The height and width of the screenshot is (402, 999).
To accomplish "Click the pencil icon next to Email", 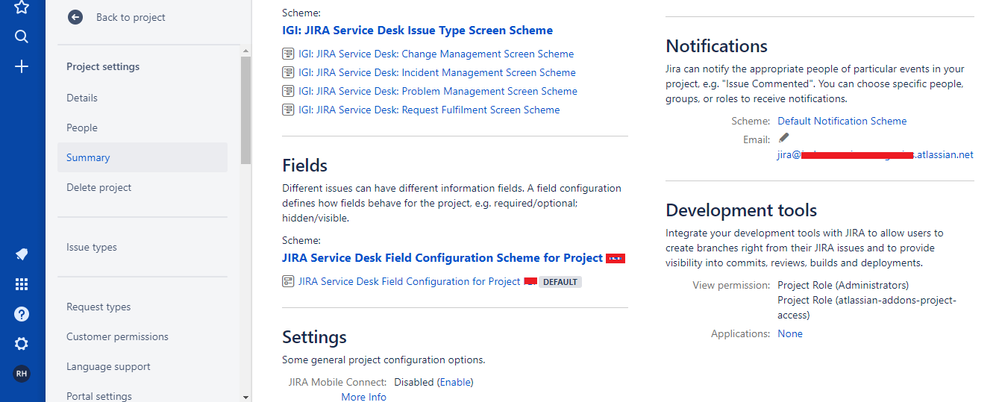I will [x=784, y=137].
